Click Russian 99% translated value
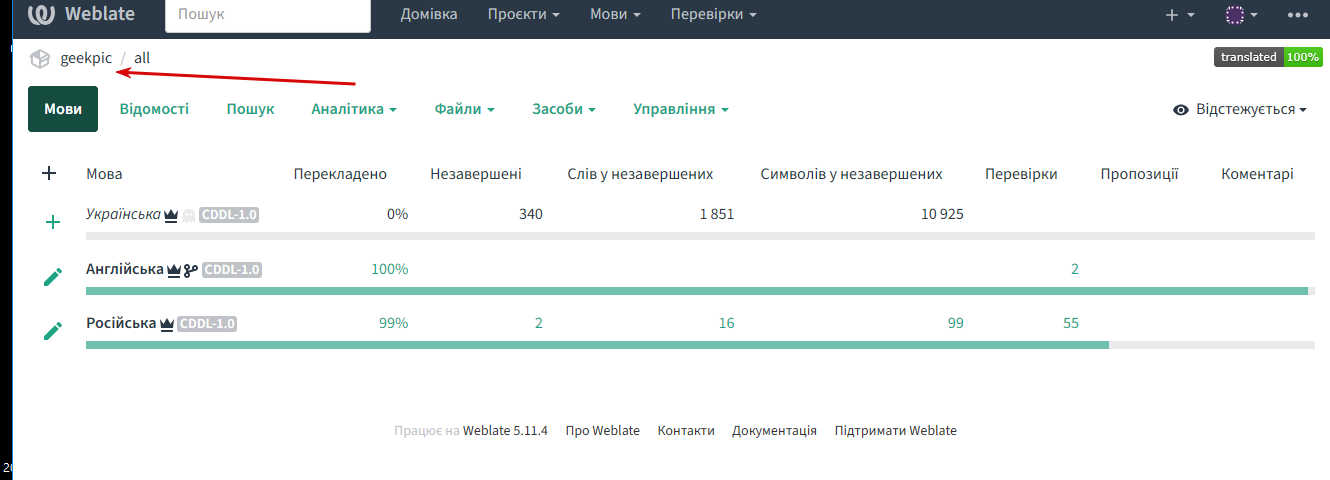This screenshot has height=480, width=1330. pyautogui.click(x=393, y=323)
